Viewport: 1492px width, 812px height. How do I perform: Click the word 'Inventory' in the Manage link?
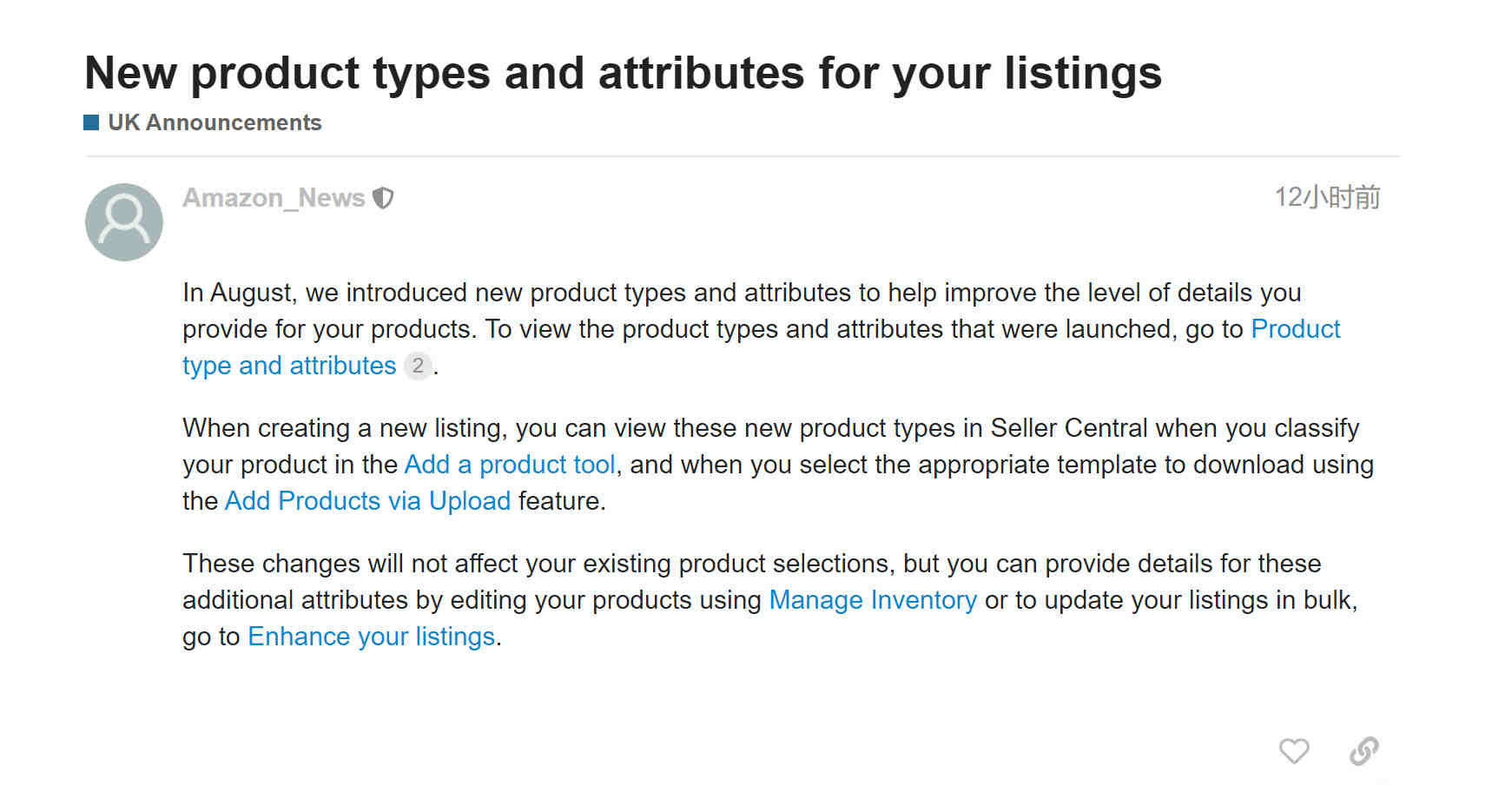(923, 600)
